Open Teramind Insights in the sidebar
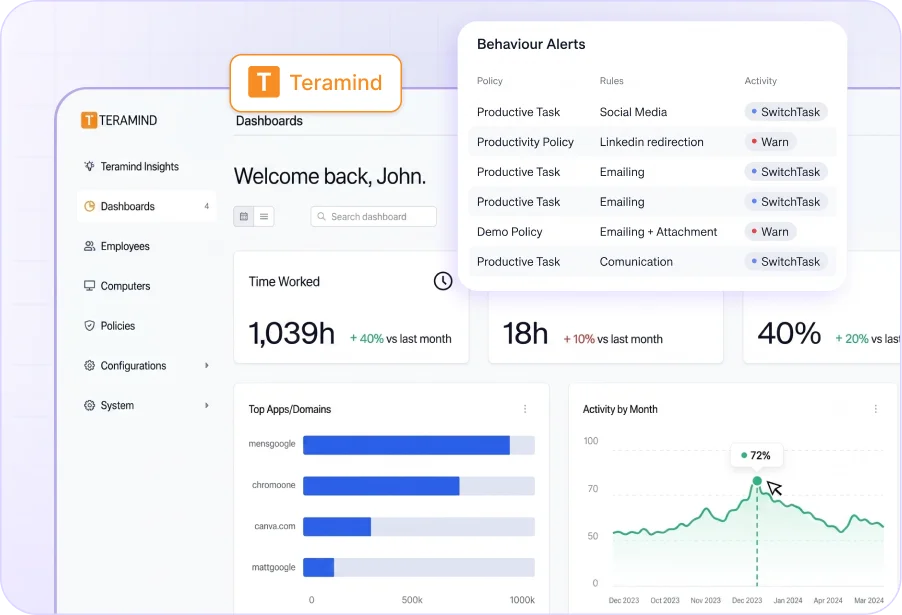Viewport: 902px width, 615px height. 147,166
